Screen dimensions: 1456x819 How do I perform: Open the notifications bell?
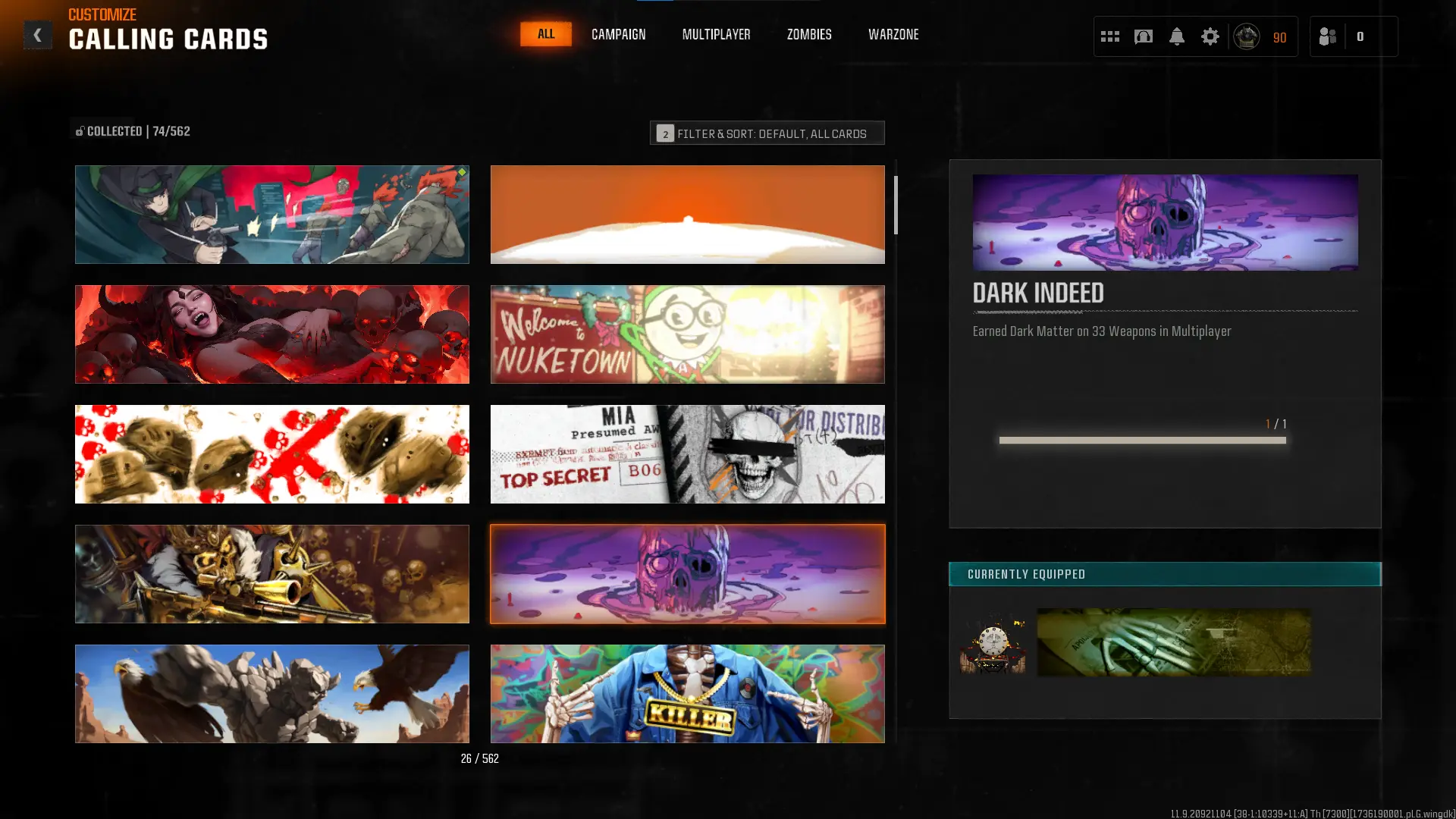pos(1176,36)
